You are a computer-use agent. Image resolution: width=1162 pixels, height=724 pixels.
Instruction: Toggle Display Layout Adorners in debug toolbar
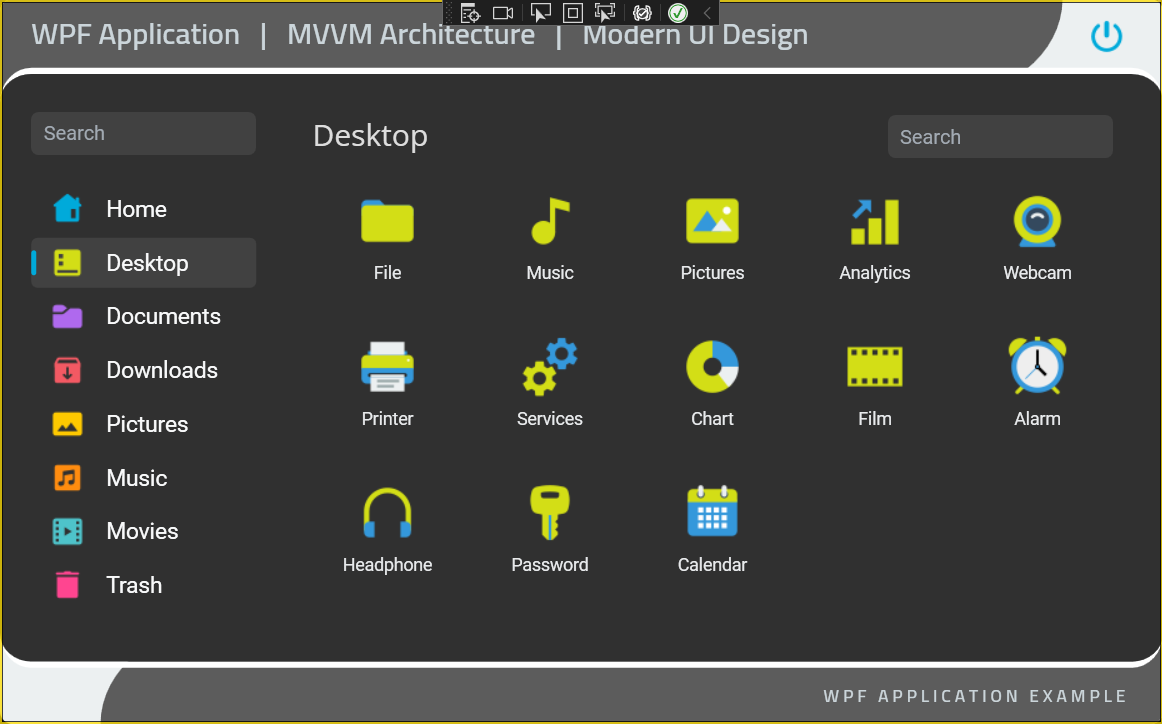coord(573,13)
